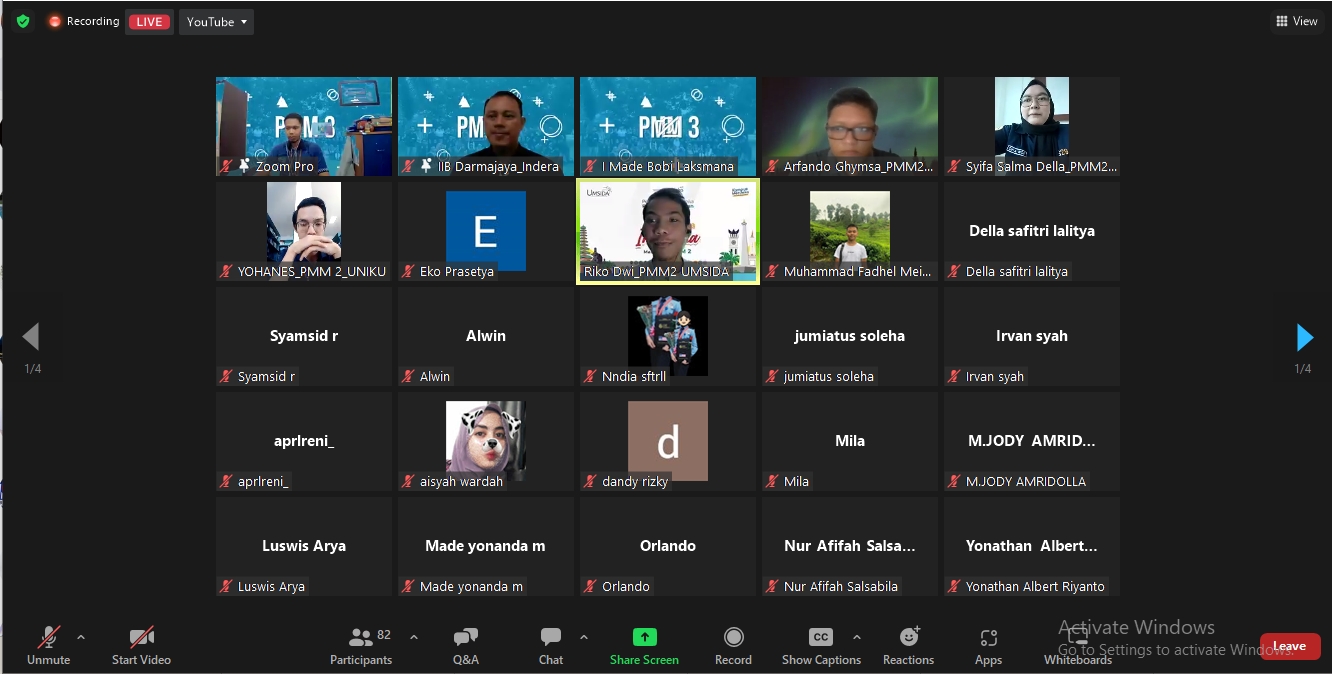The height and width of the screenshot is (674, 1332).
Task: Go to next gallery page arrow
Action: point(1303,338)
